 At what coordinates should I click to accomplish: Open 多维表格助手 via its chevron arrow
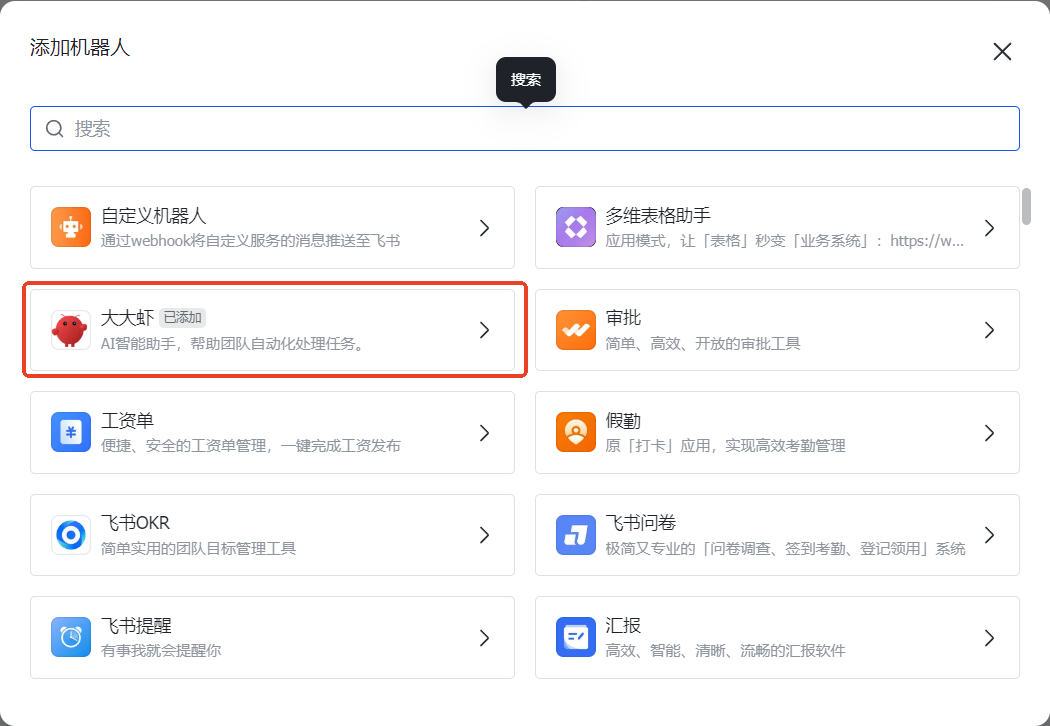click(x=990, y=228)
